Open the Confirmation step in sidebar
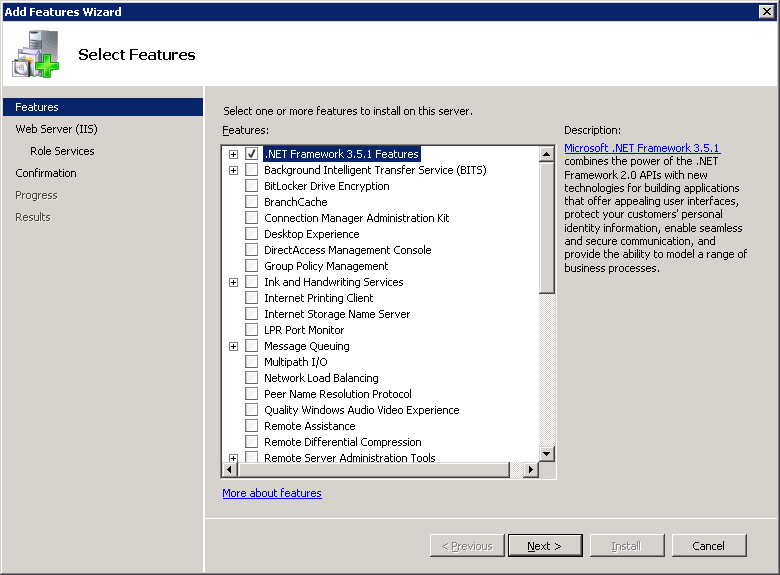The height and width of the screenshot is (575, 780). click(x=46, y=173)
